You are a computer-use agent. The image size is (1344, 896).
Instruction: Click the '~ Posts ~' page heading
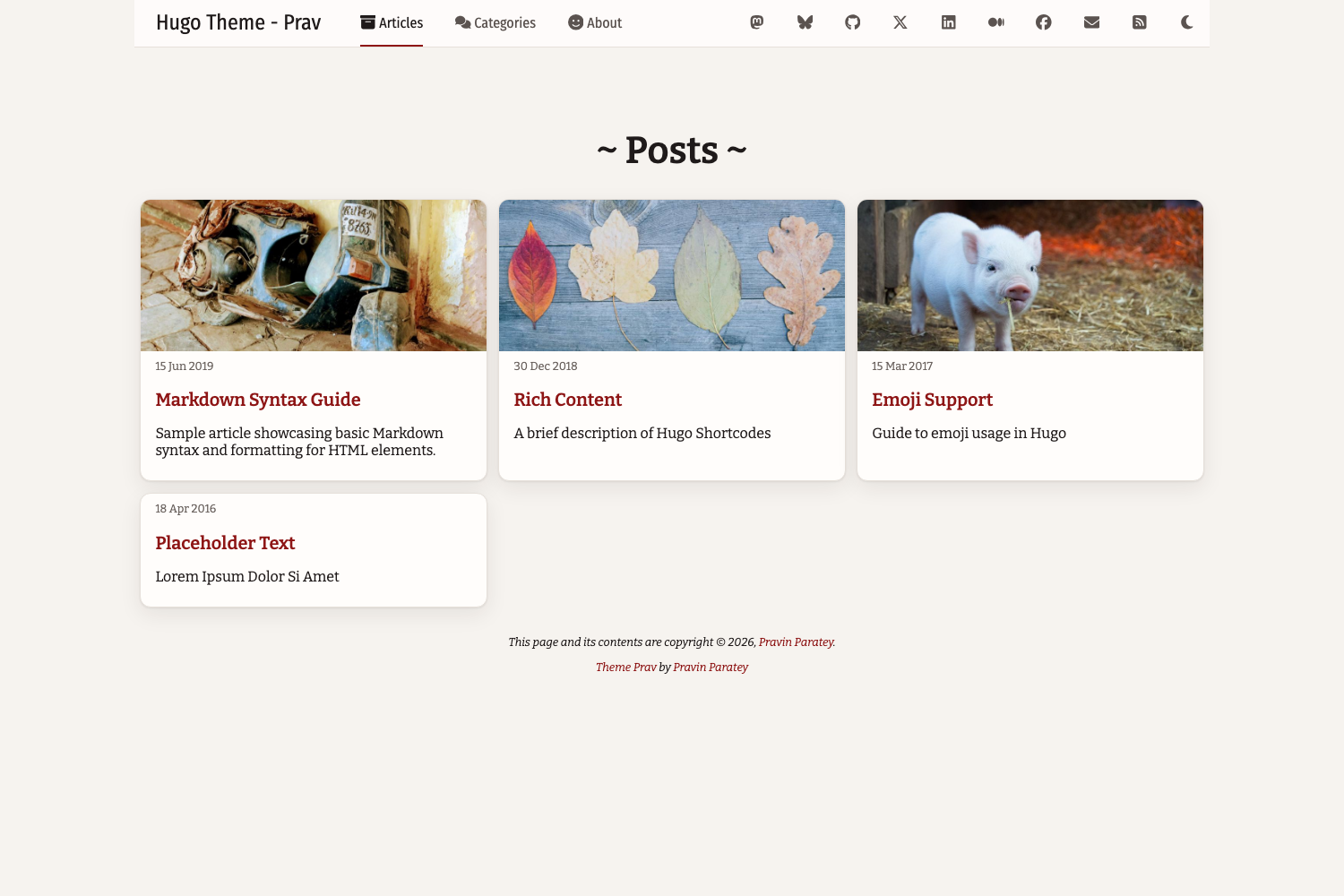(x=672, y=150)
